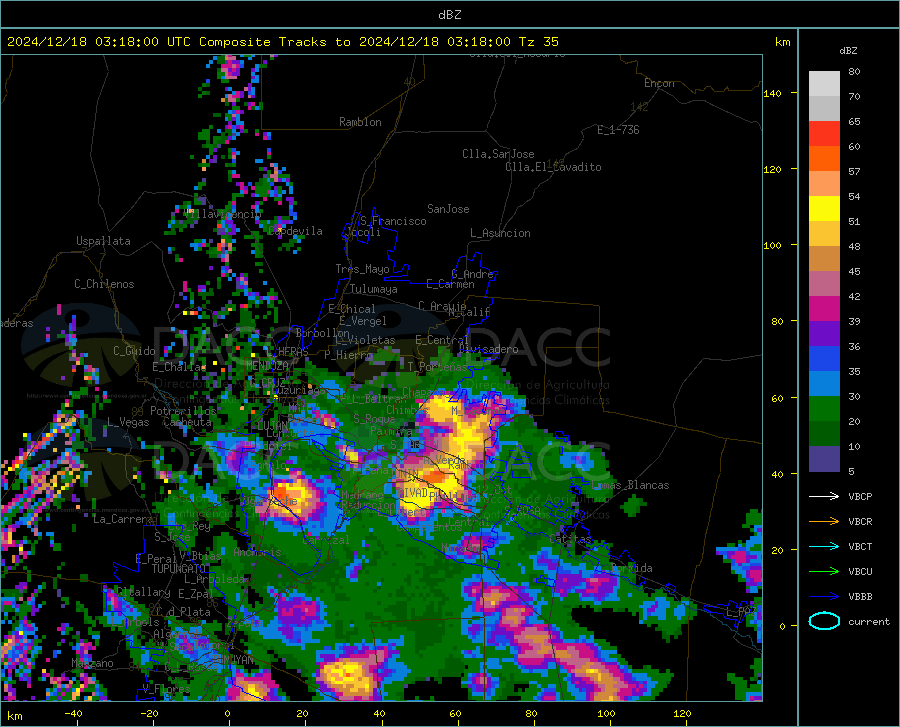
Task: Click the 'C_Guido' place label
Action: point(134,351)
